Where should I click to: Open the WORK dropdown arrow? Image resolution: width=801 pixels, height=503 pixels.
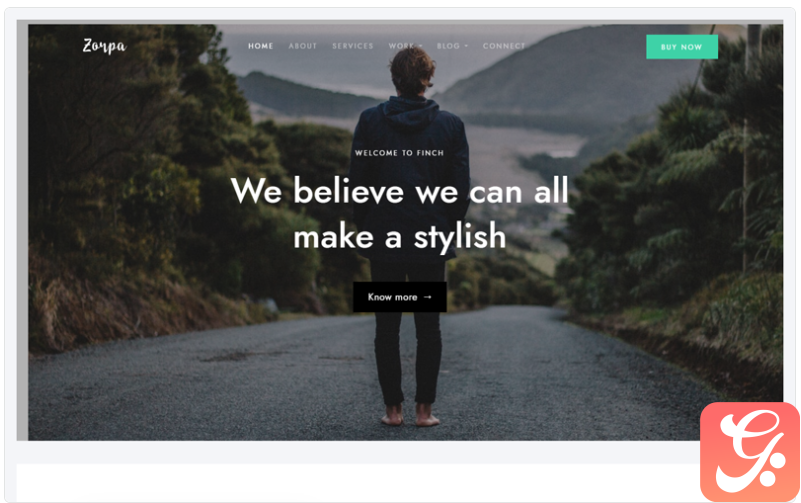point(420,46)
